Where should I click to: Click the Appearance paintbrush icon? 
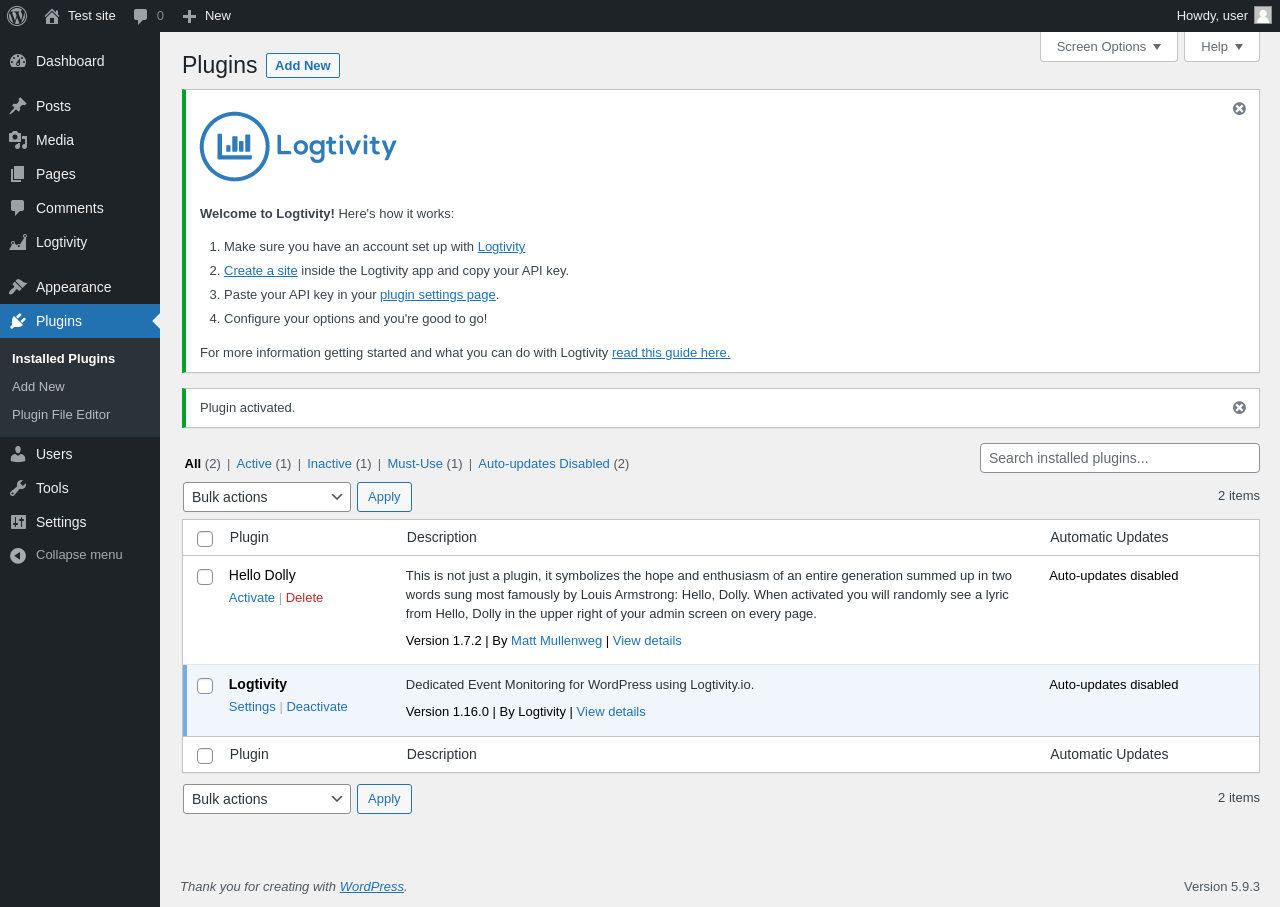coord(18,287)
